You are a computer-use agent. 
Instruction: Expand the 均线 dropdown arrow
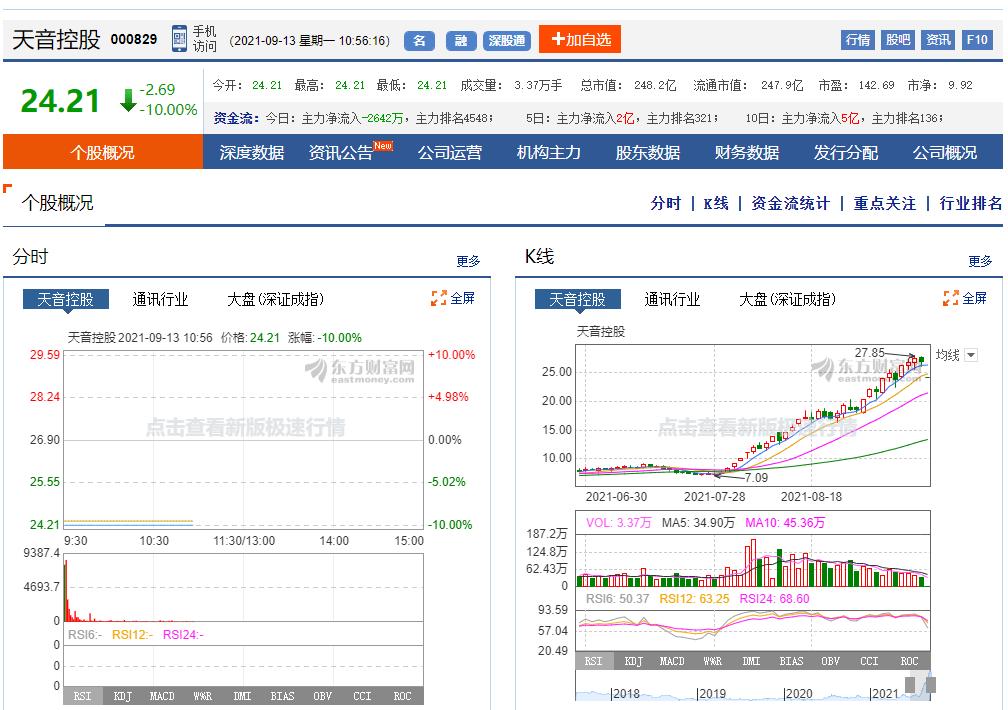coord(971,355)
